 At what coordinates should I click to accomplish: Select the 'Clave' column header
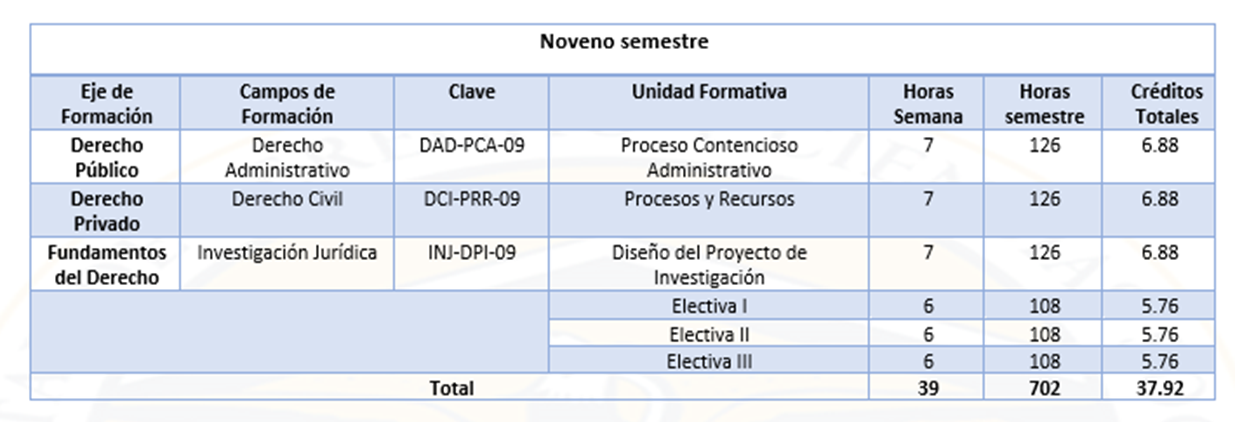[x=472, y=92]
